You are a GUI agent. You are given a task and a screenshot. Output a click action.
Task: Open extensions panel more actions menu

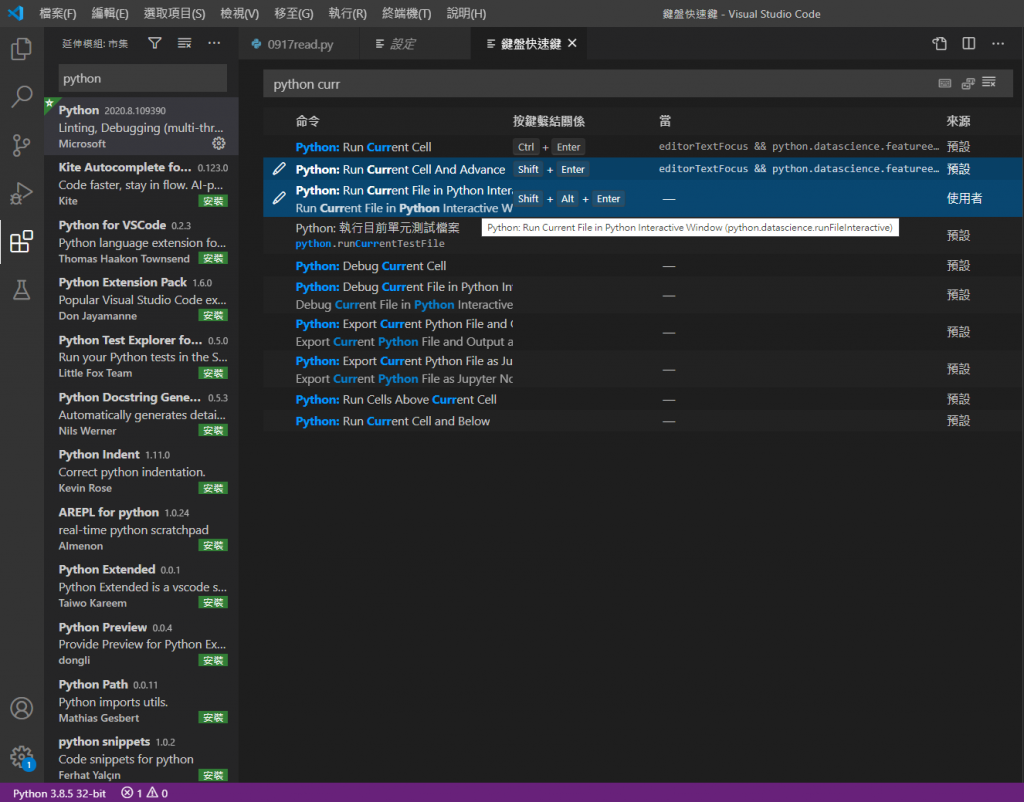click(214, 43)
